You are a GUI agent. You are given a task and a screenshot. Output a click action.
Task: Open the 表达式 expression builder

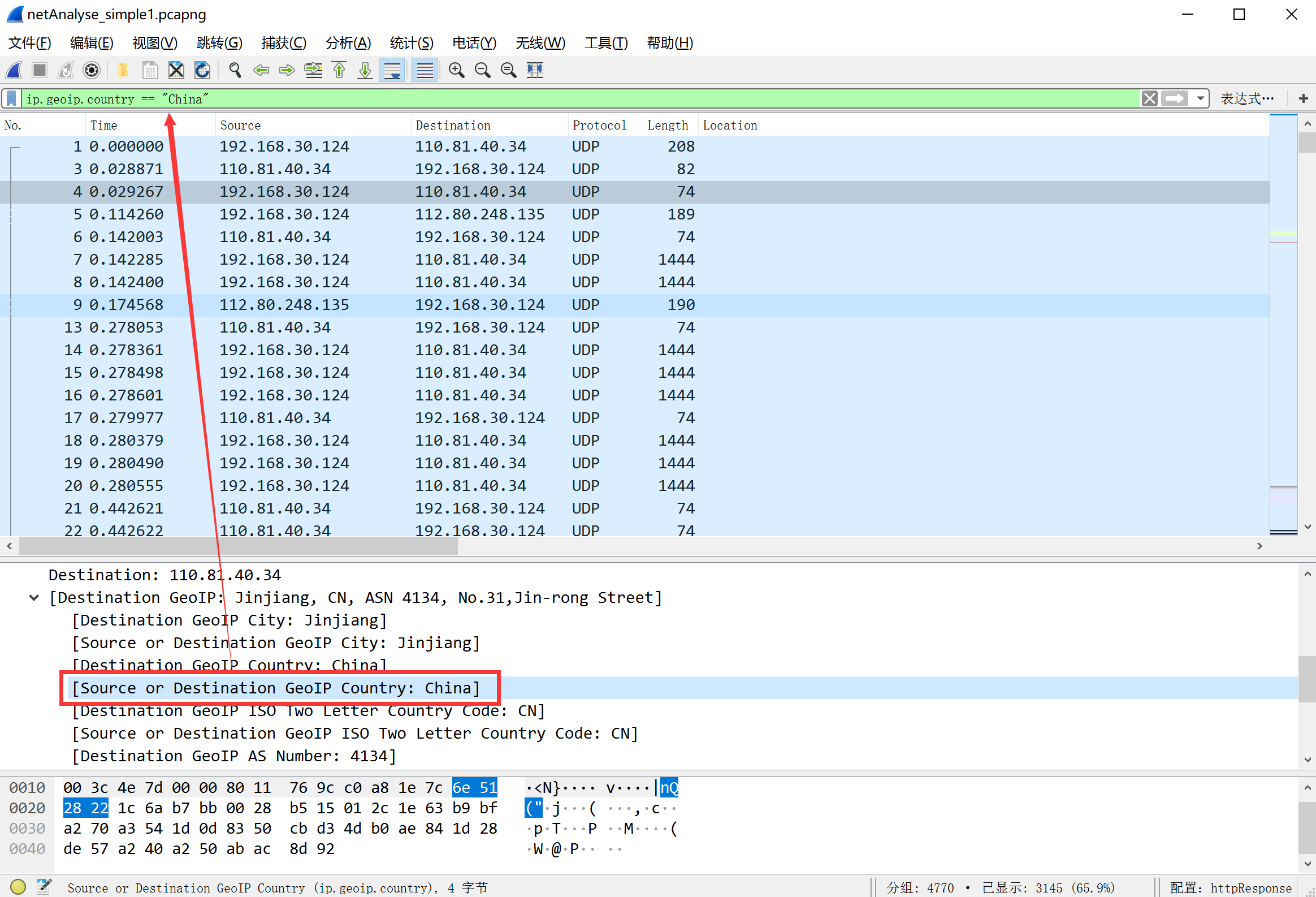click(1247, 98)
